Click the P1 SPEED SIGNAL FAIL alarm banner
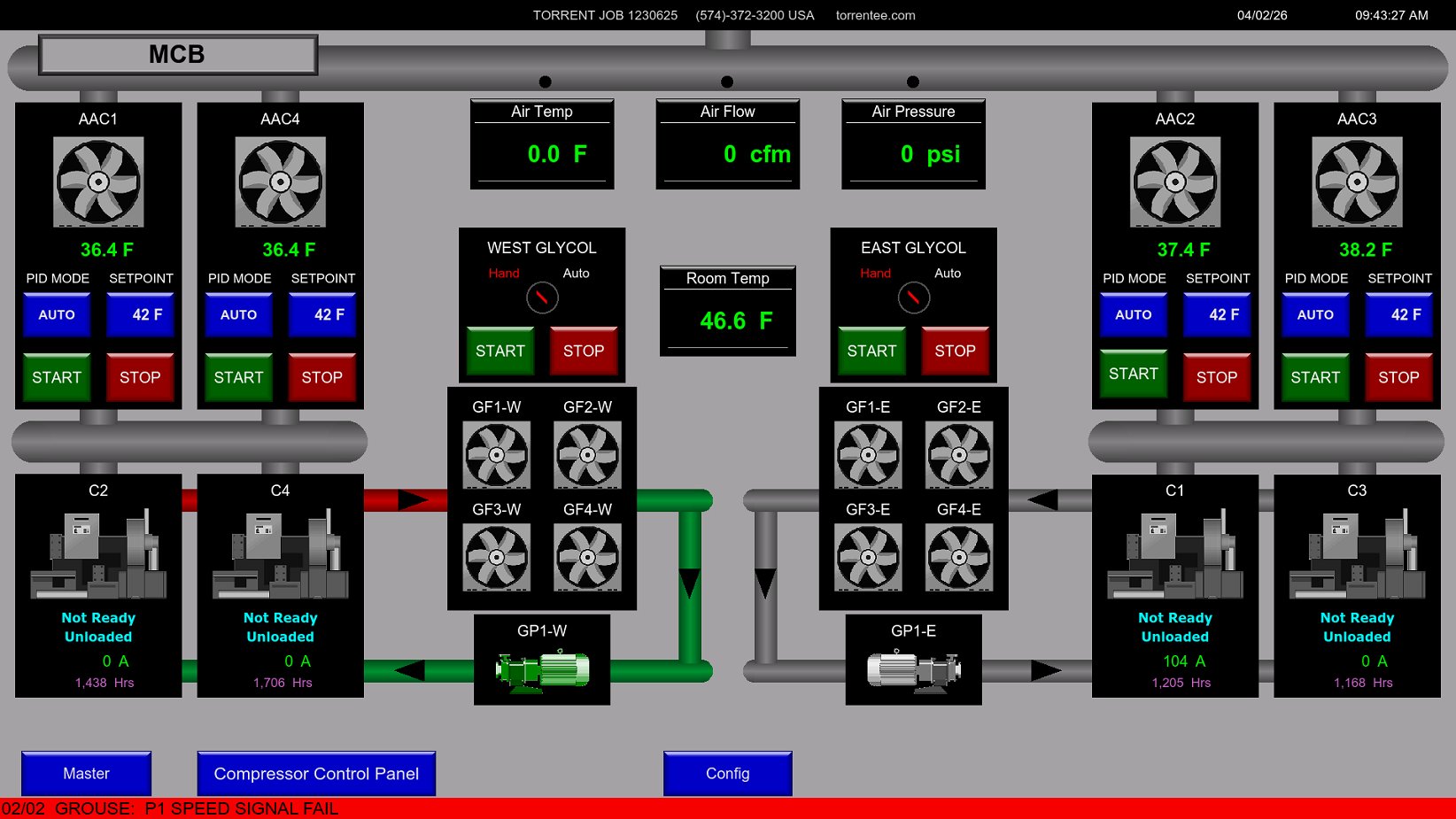Image resolution: width=1456 pixels, height=819 pixels. tap(728, 808)
